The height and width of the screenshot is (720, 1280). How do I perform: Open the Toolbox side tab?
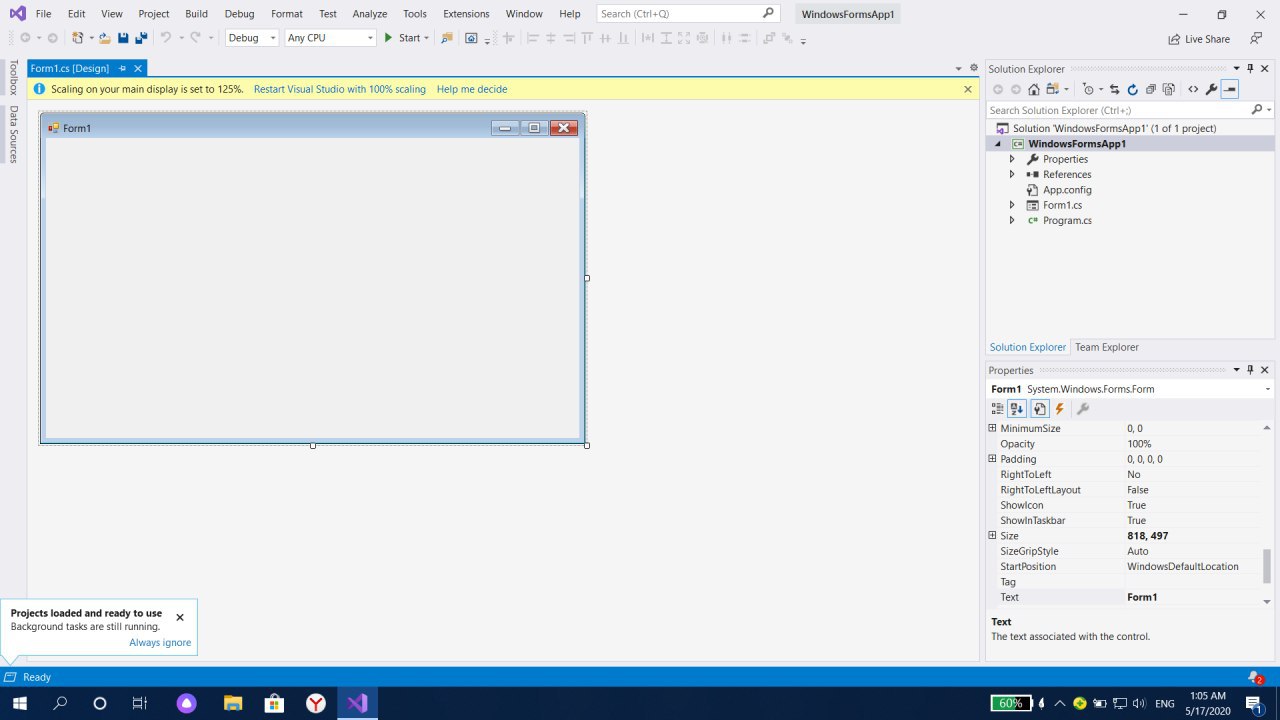click(13, 77)
